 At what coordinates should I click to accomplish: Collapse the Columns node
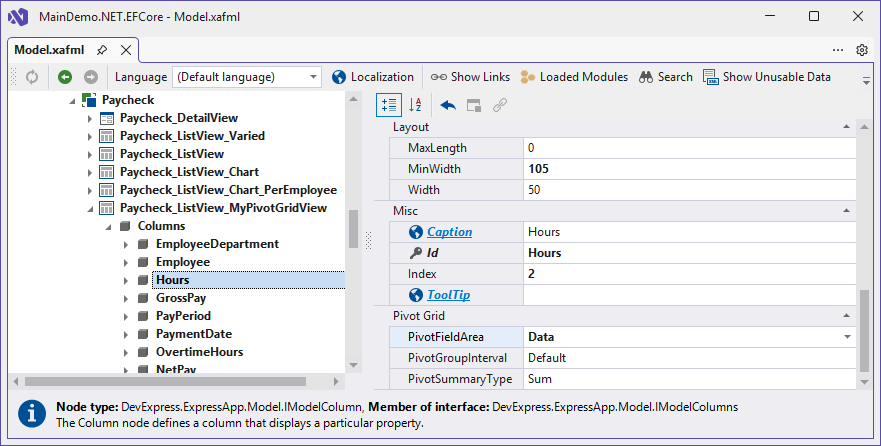point(108,227)
